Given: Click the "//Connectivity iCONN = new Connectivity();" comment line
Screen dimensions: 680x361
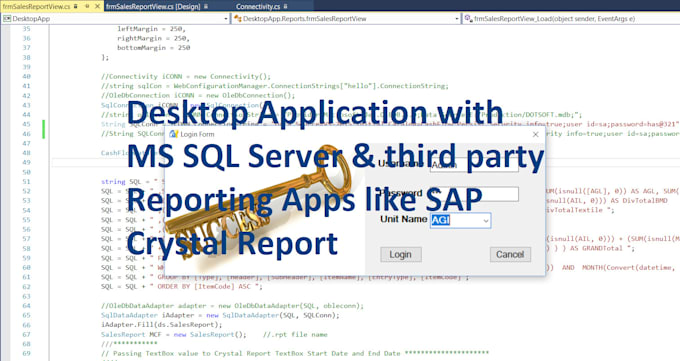Looking at the screenshot, I should (x=186, y=76).
